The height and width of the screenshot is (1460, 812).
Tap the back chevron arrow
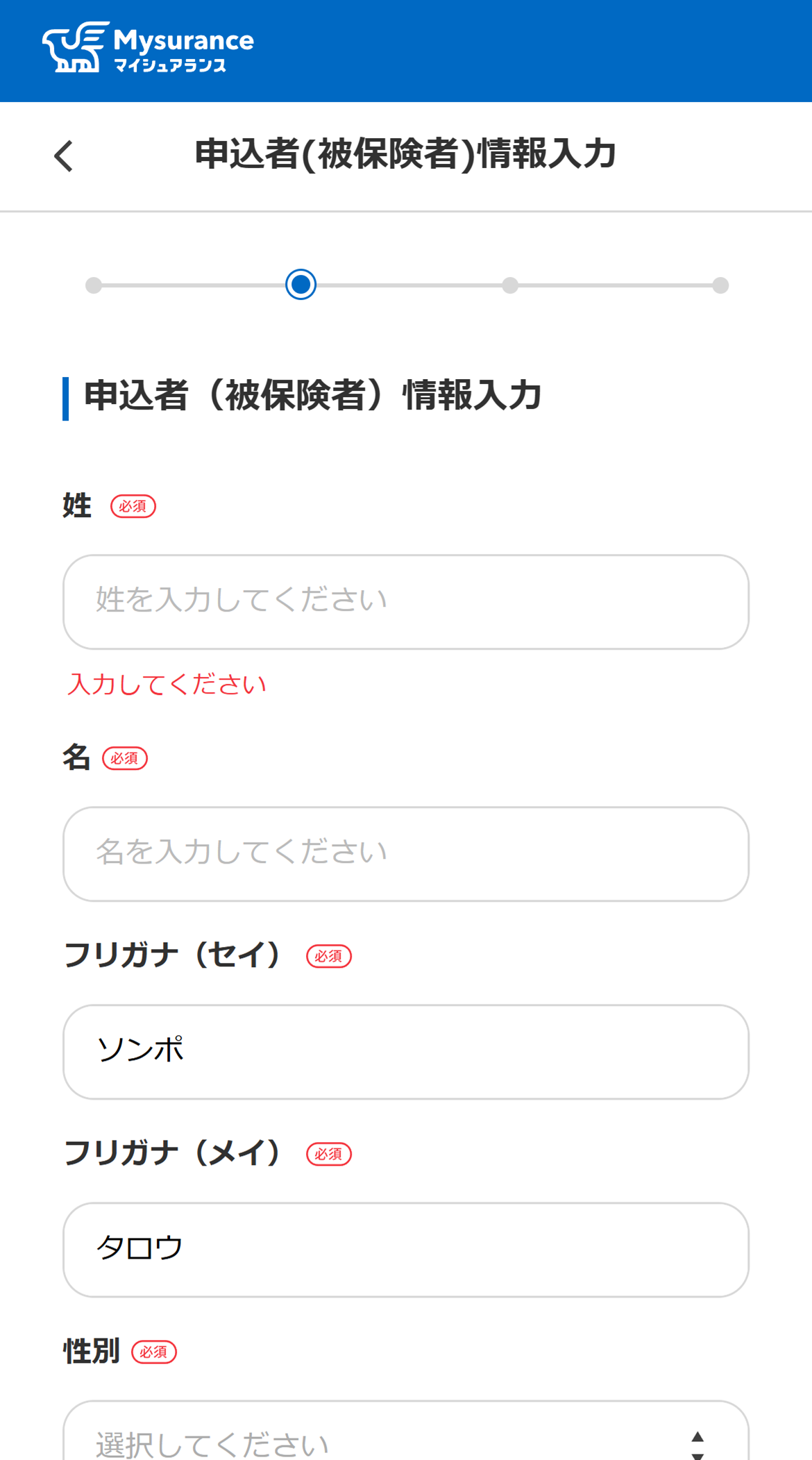(x=63, y=156)
